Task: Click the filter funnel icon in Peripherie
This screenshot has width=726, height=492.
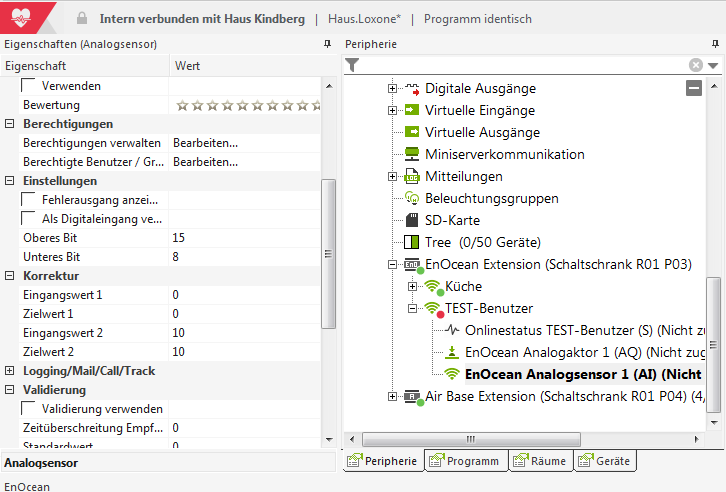Action: tap(352, 65)
